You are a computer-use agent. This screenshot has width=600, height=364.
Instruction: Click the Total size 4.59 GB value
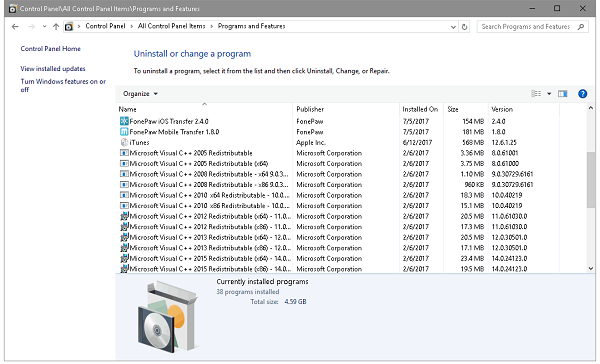pyautogui.click(x=295, y=302)
